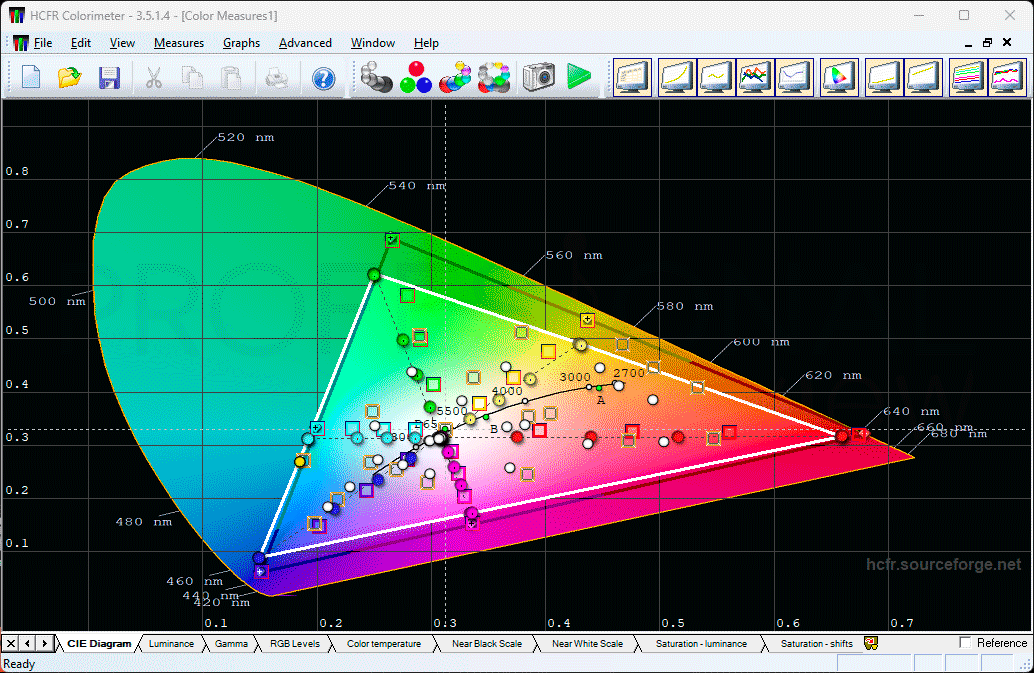The image size is (1034, 673).
Task: Click the measured red primary point
Action: tap(842, 436)
